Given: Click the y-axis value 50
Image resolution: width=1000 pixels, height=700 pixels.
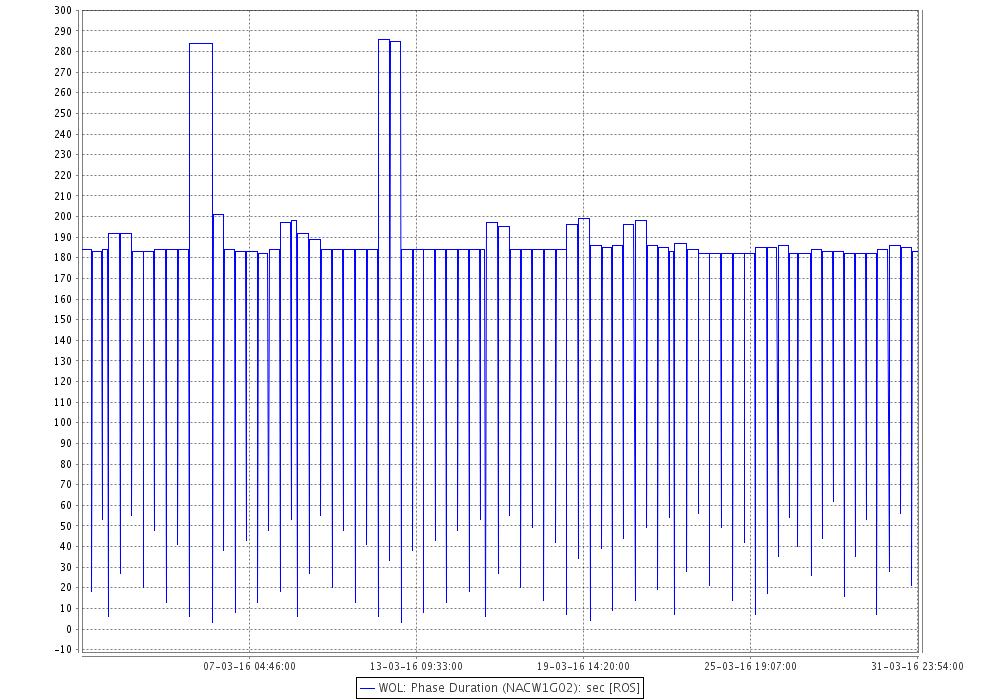Looking at the screenshot, I should [66, 526].
